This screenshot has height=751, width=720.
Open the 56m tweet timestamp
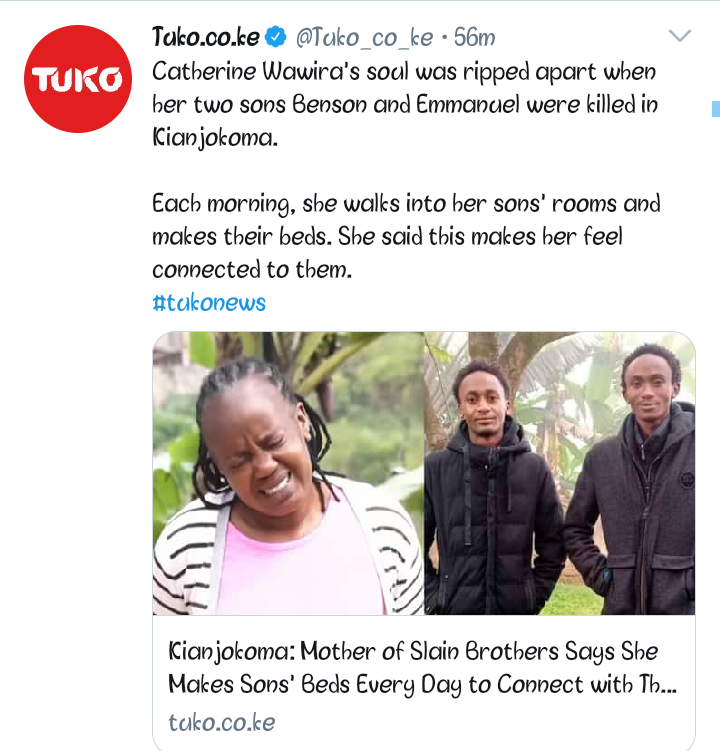tap(474, 37)
